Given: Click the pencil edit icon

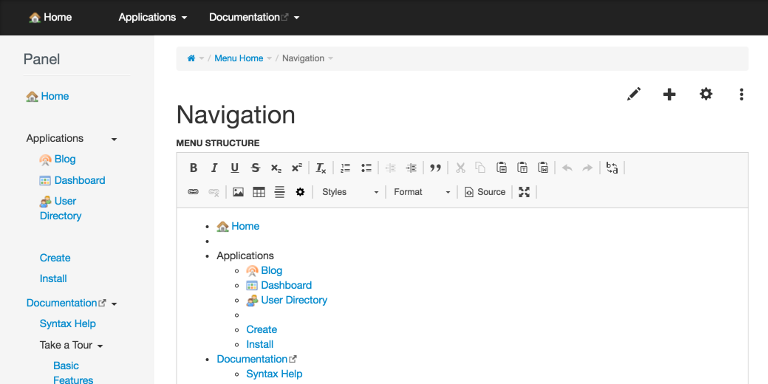Looking at the screenshot, I should pyautogui.click(x=634, y=94).
